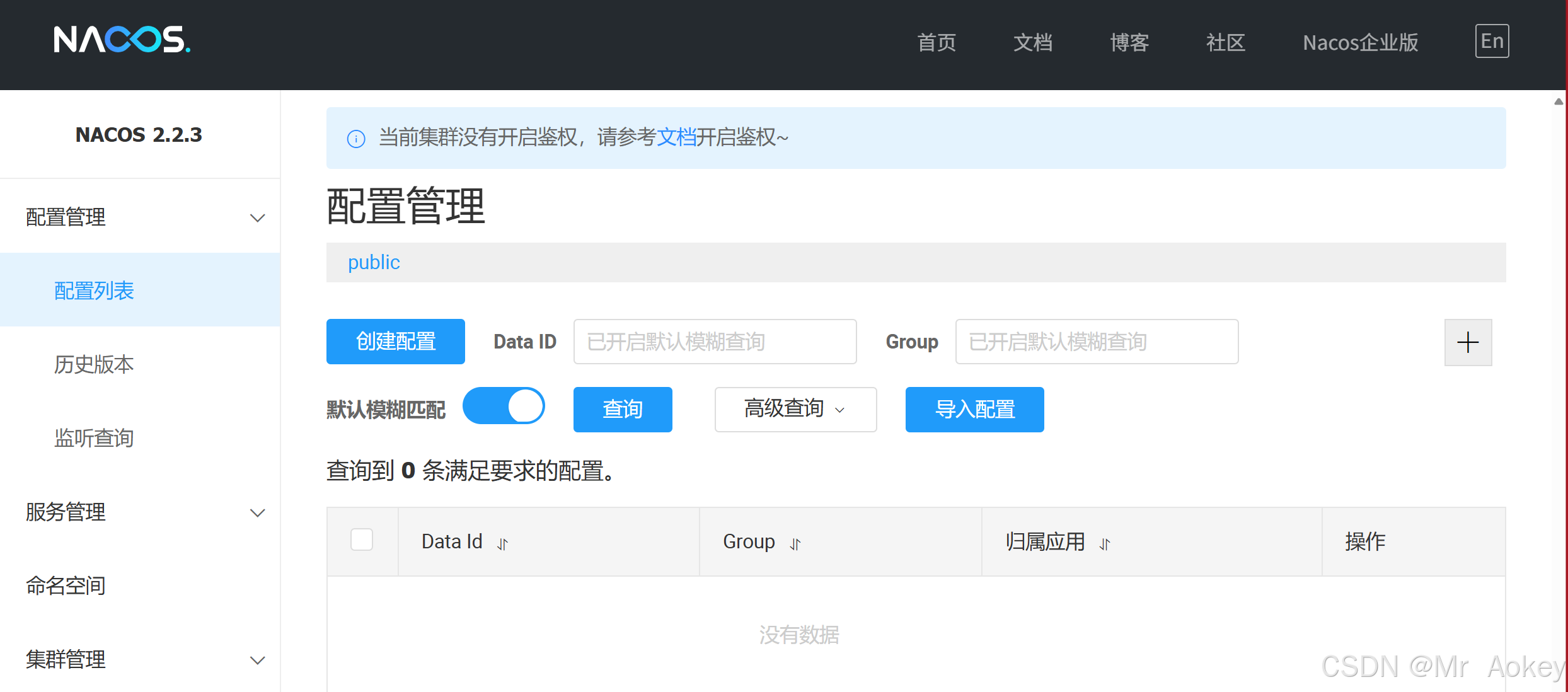The image size is (1568, 692).
Task: Open 社区 in top navigation
Action: 1226,42
